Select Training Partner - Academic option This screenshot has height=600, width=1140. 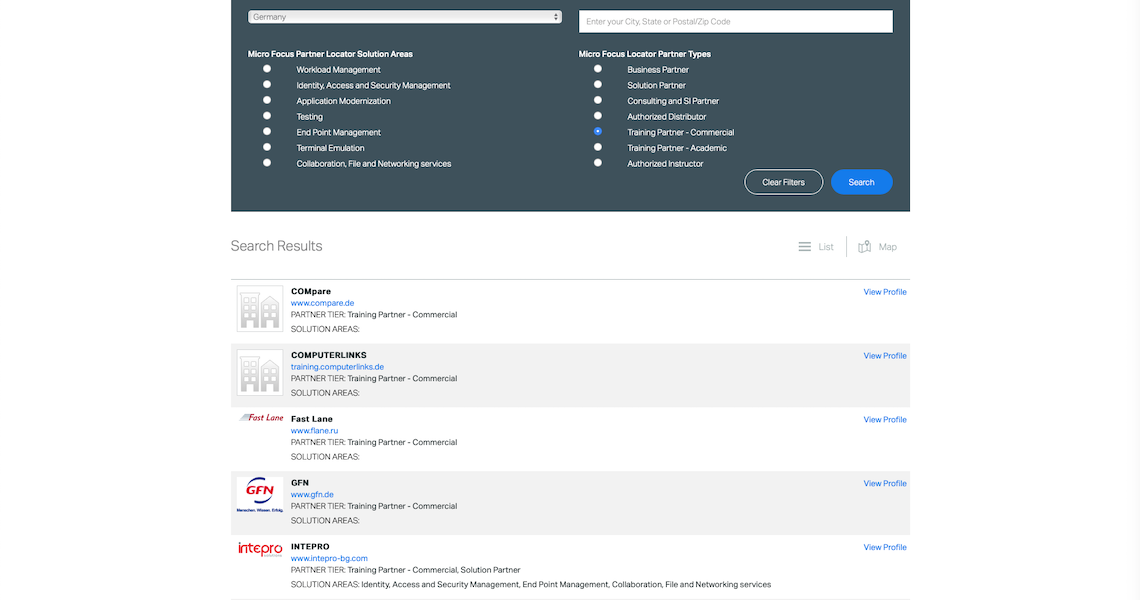[x=598, y=147]
